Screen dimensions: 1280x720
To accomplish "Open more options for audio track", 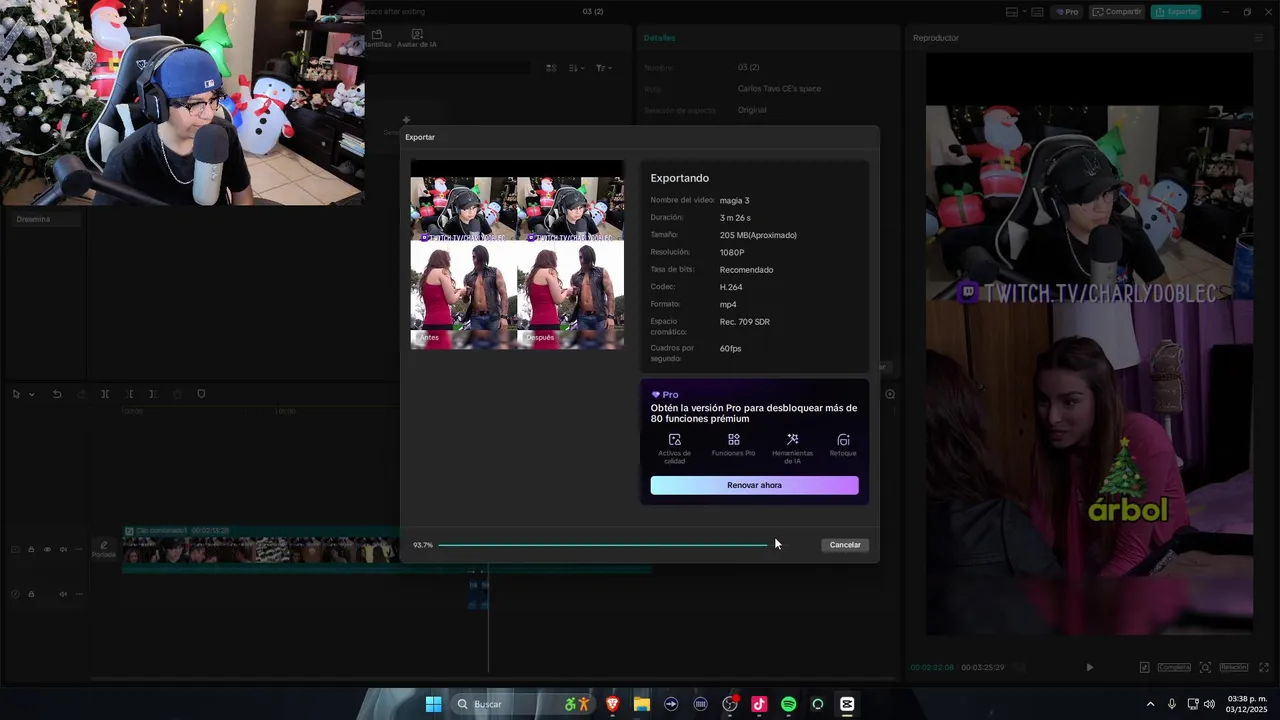I will [x=79, y=594].
